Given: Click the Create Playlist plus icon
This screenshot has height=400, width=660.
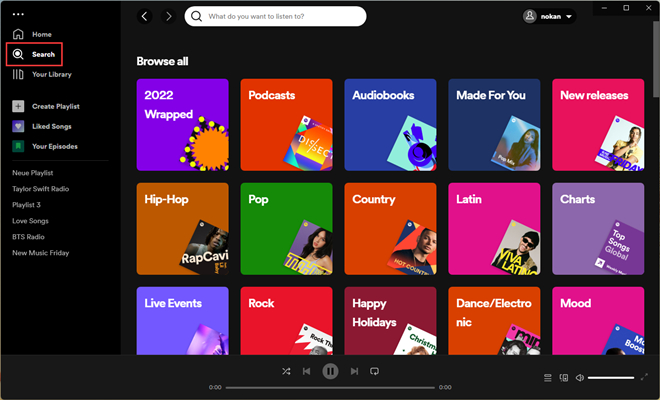Looking at the screenshot, I should [18, 106].
